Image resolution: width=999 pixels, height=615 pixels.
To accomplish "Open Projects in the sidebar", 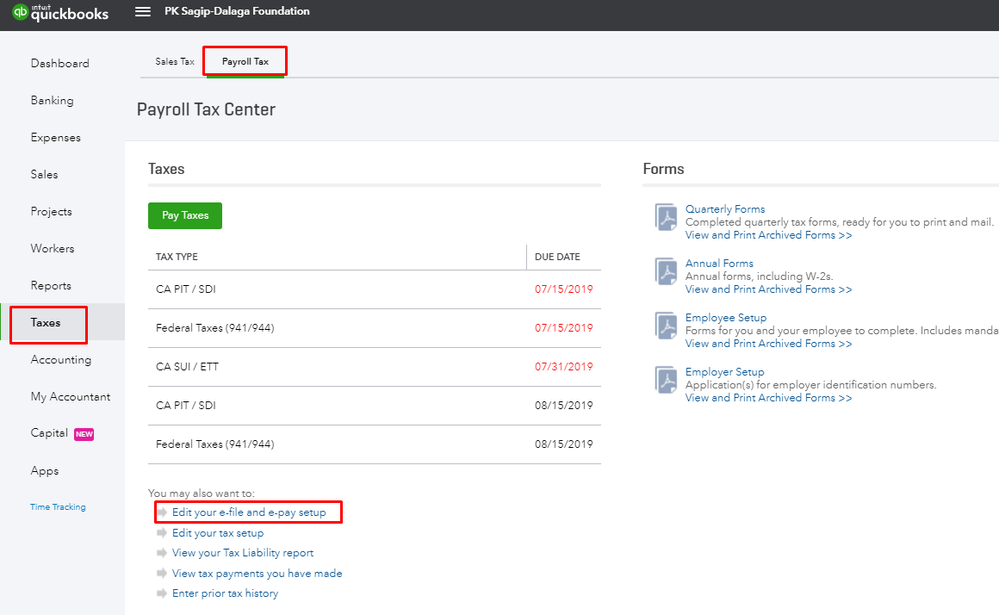I will point(51,211).
